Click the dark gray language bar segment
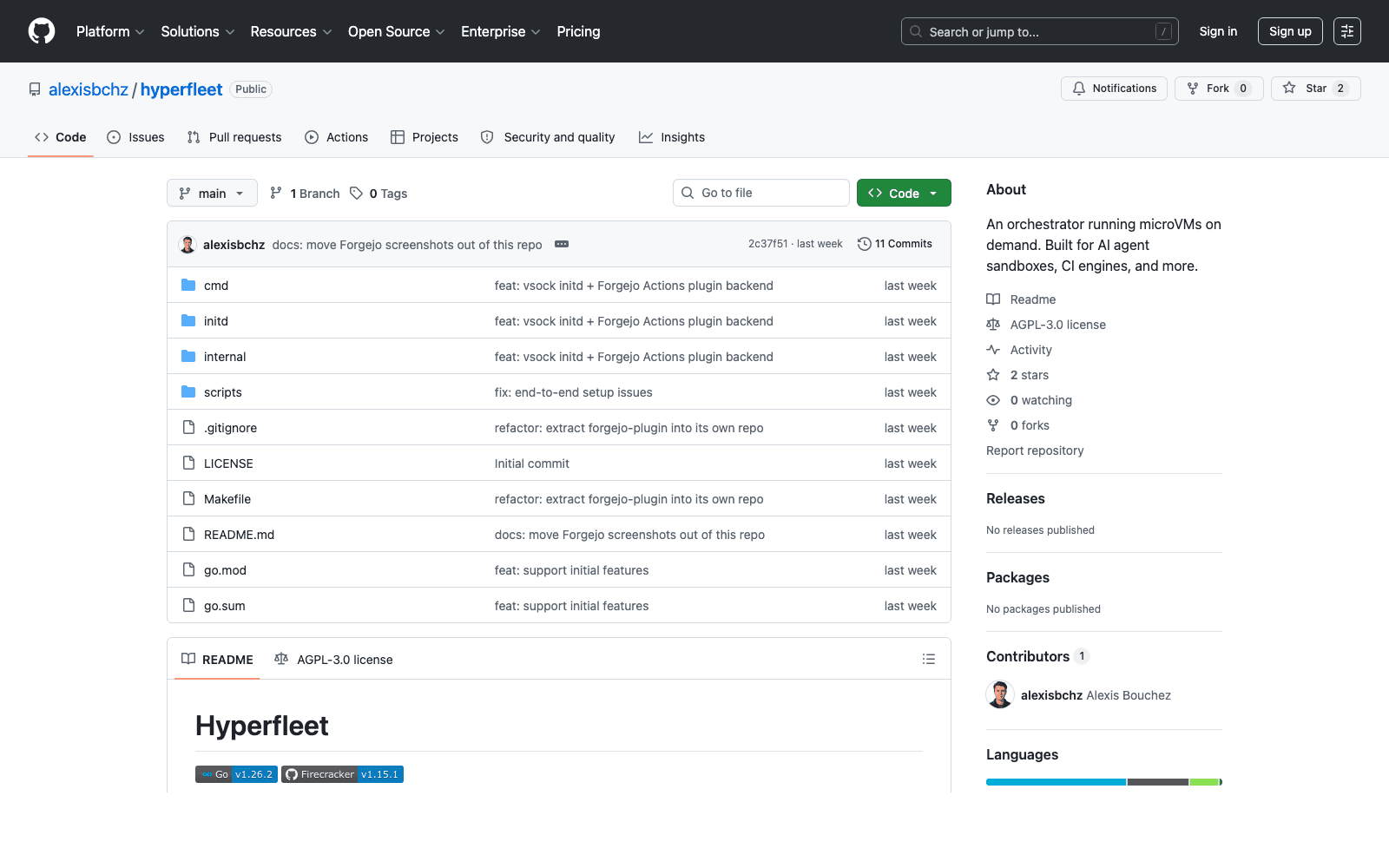Screen dimensions: 1389x868 click(x=1158, y=782)
